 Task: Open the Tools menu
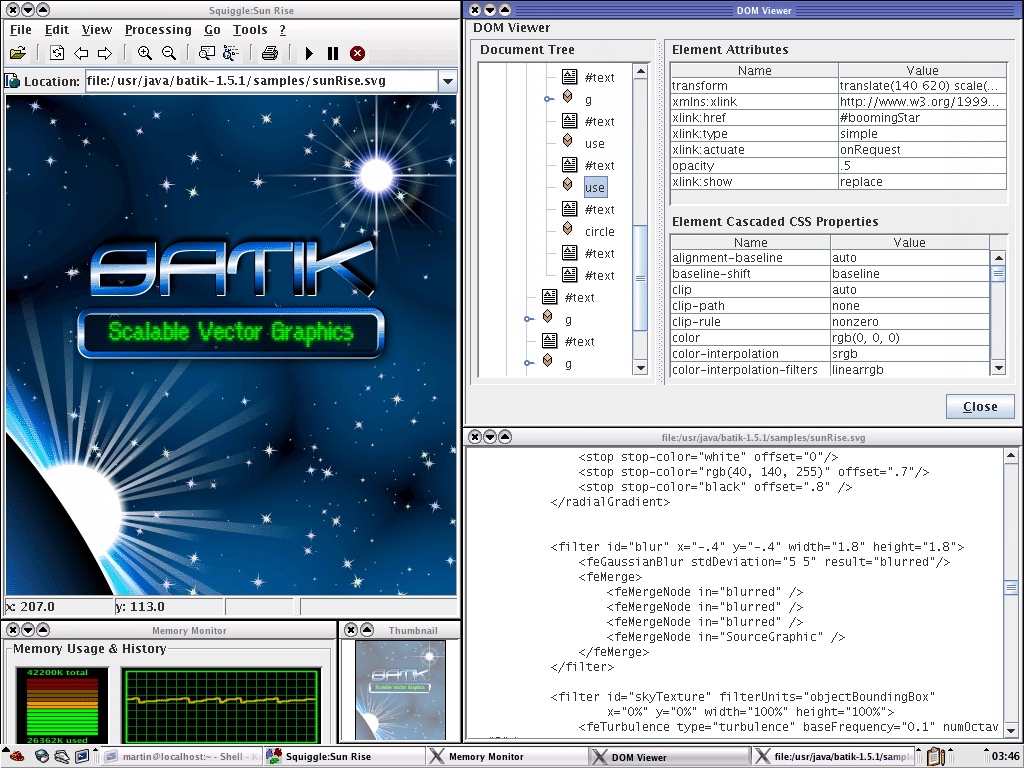coord(250,29)
